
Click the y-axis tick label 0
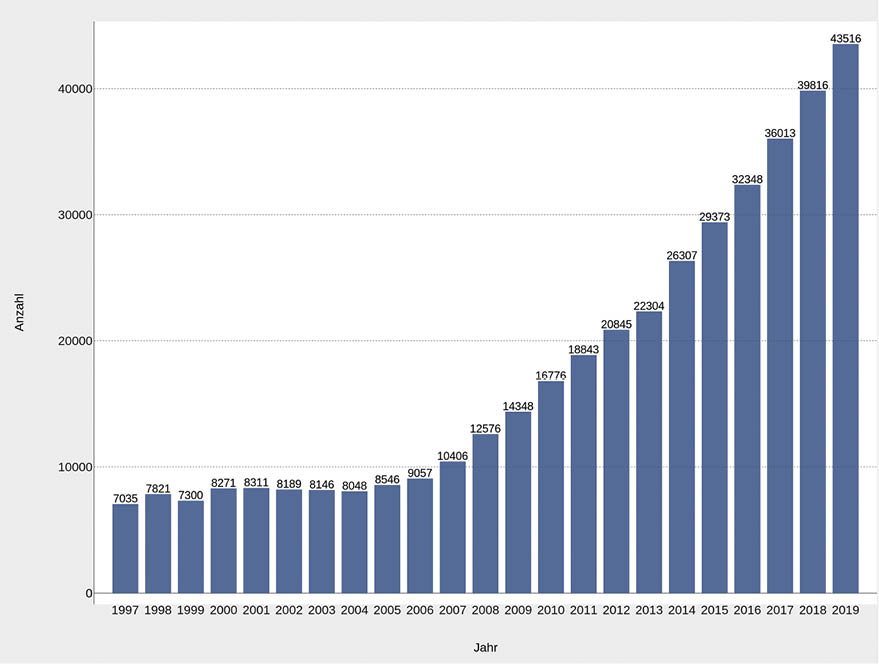(89, 593)
